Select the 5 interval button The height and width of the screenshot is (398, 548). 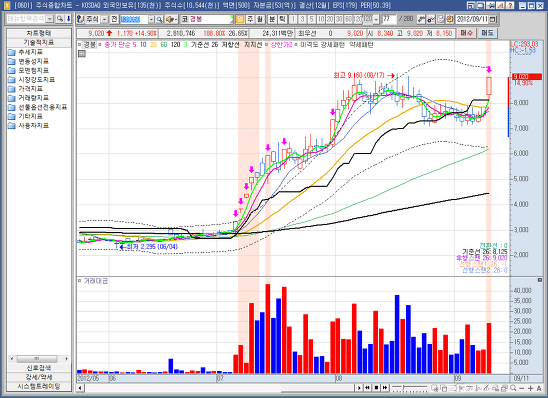coord(311,19)
